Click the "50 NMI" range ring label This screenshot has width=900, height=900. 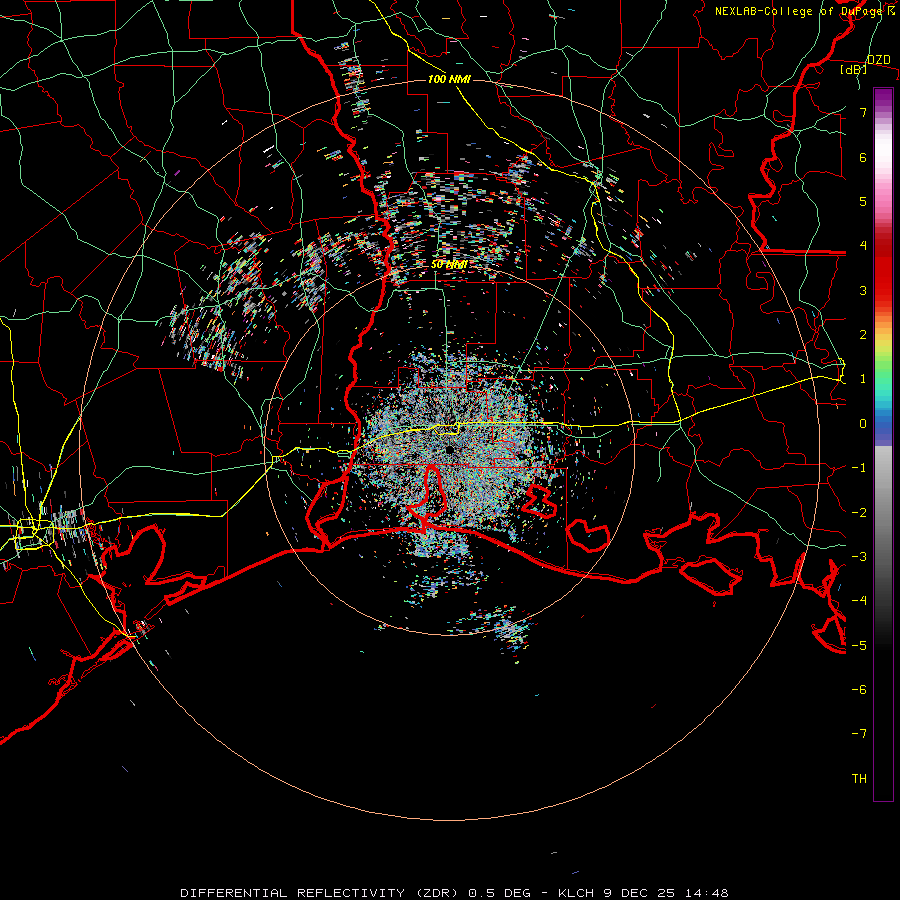[449, 265]
